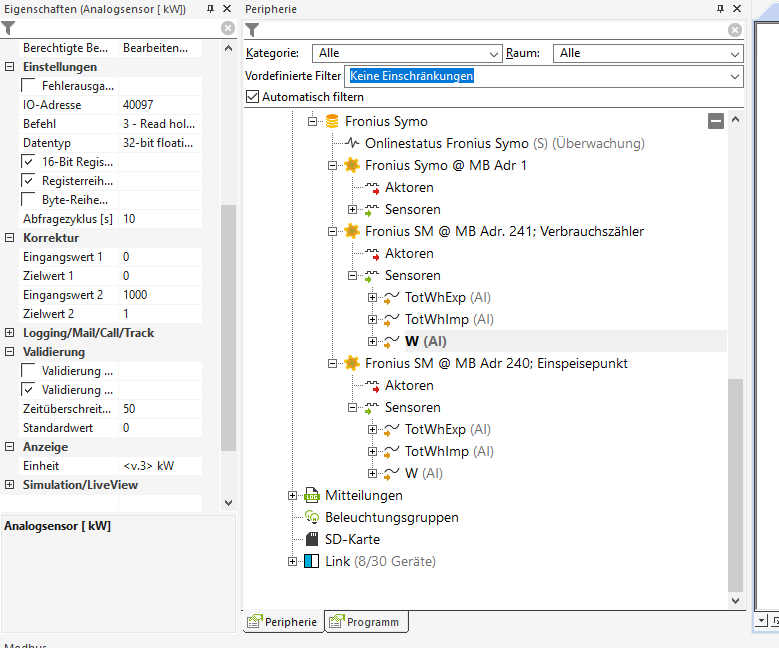The width and height of the screenshot is (779, 648).
Task: Click the Mitteilungen icon in tree
Action: coord(312,495)
